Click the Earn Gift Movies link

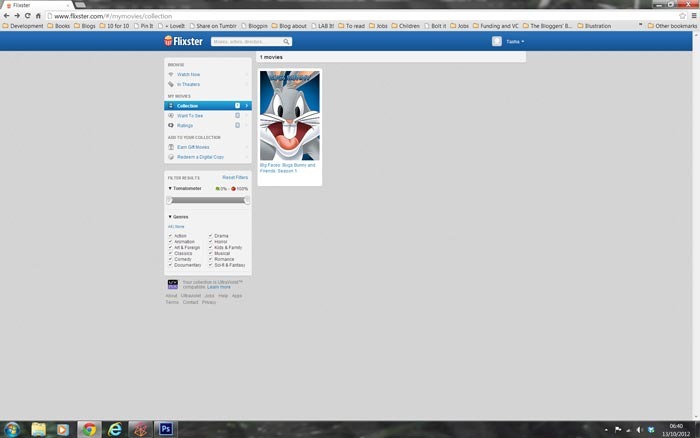193,147
